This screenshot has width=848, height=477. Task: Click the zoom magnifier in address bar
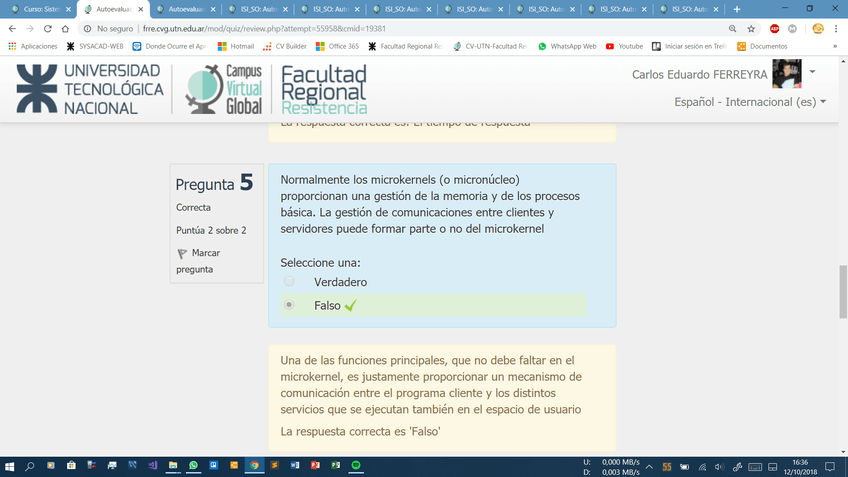coord(734,29)
